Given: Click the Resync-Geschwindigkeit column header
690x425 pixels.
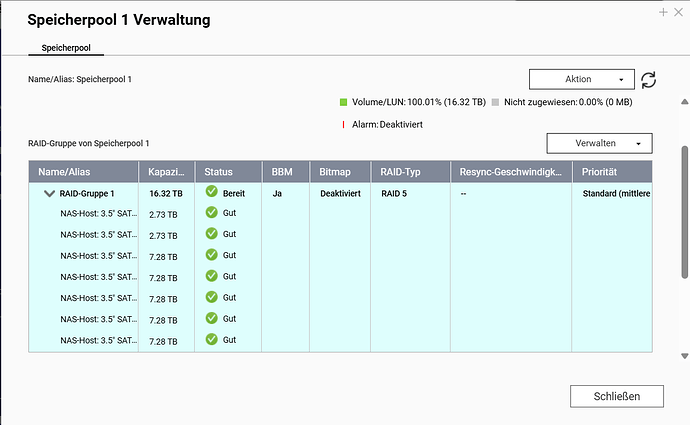Looking at the screenshot, I should pos(510,172).
